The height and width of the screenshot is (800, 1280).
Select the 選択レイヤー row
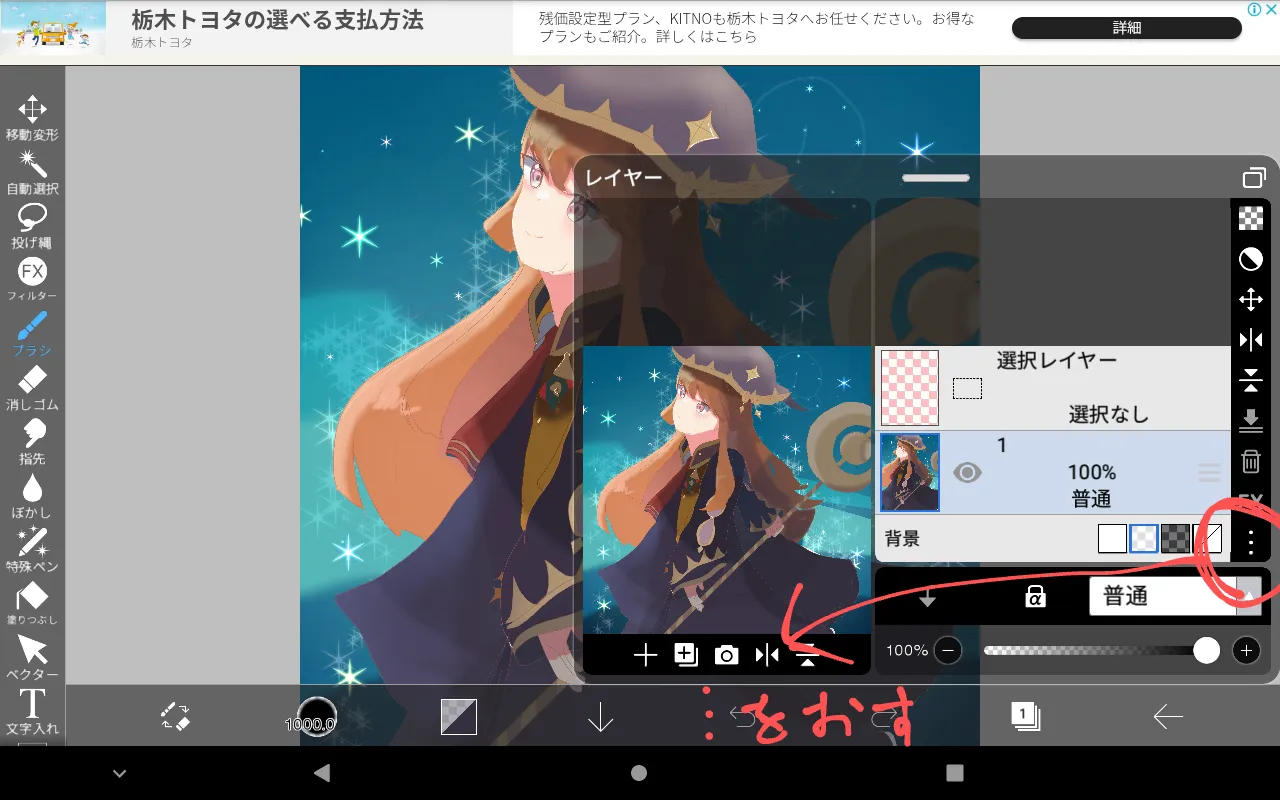(1054, 388)
